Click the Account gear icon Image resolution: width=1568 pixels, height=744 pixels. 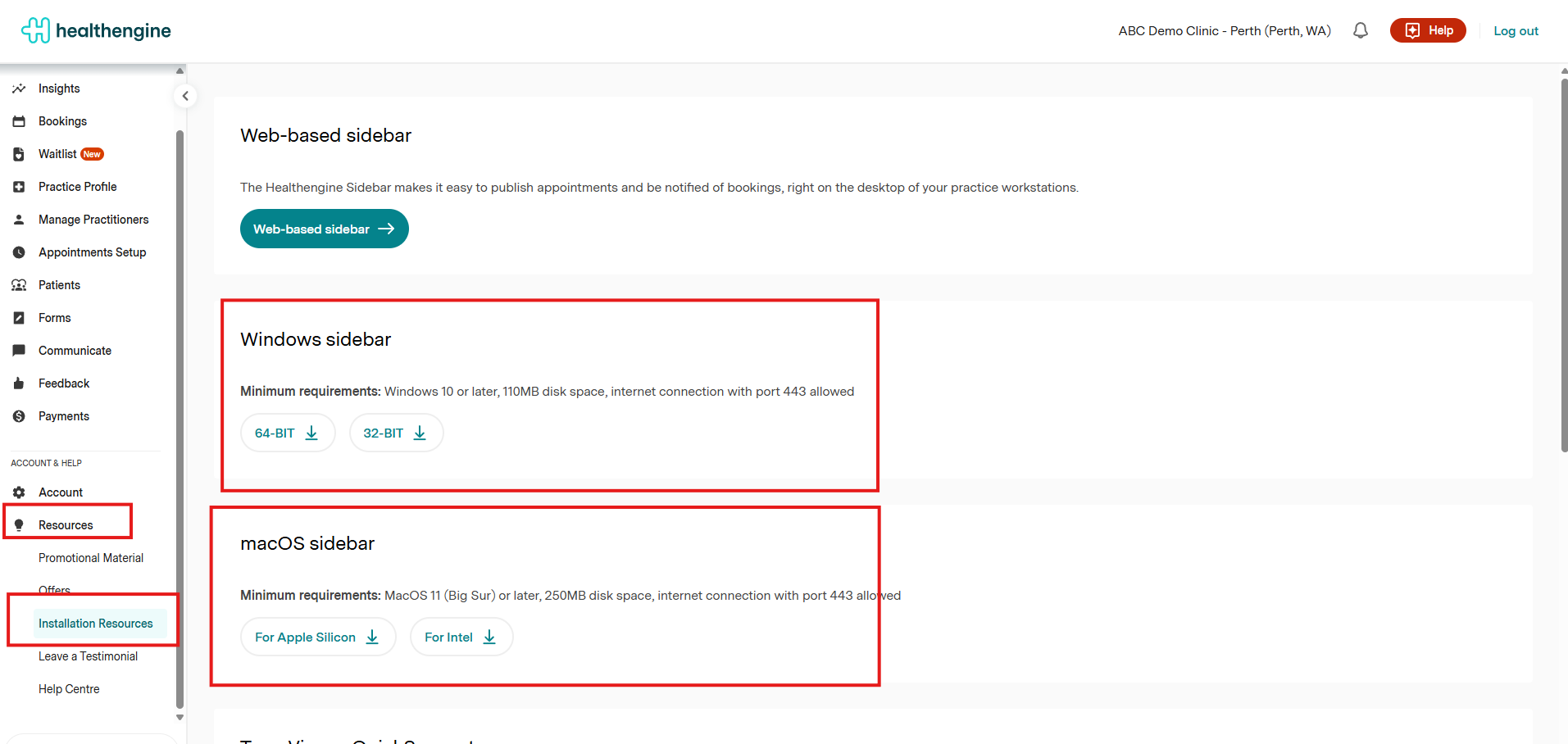(x=19, y=492)
